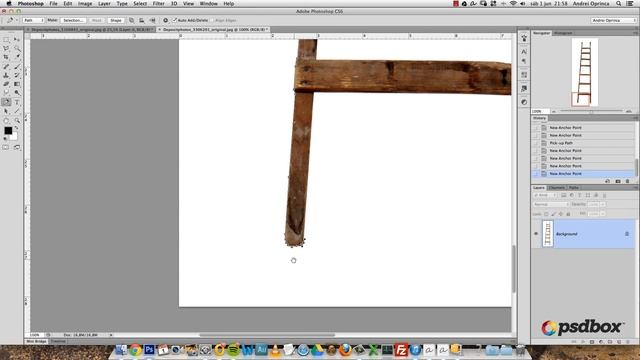Select the Eyedropper tool
640x360 pixels.
(x=17, y=58)
